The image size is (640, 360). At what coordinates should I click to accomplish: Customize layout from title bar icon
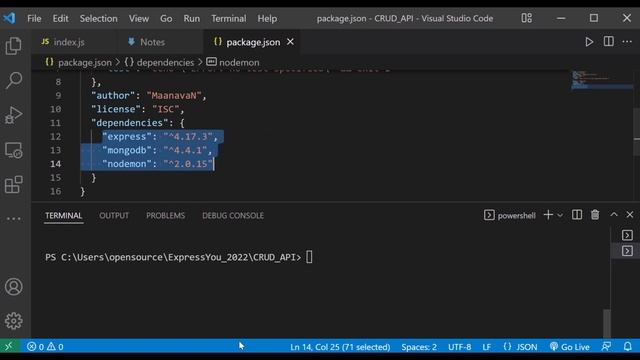pos(527,18)
